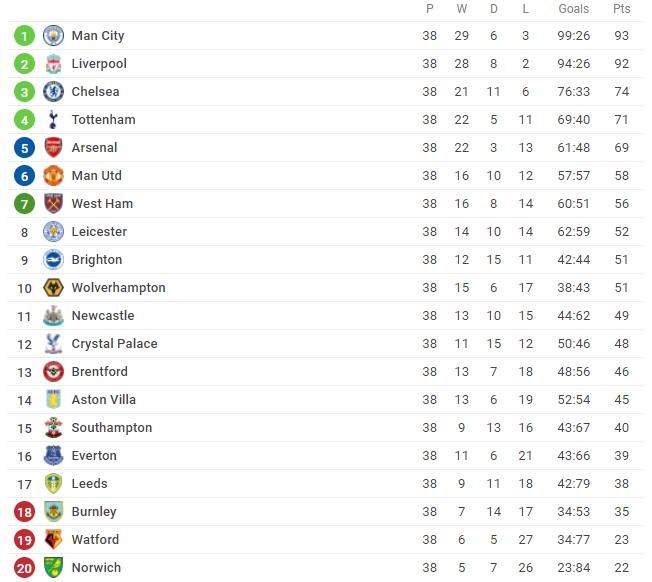Click the Man Utd club crest
652x582 pixels.
tap(53, 176)
